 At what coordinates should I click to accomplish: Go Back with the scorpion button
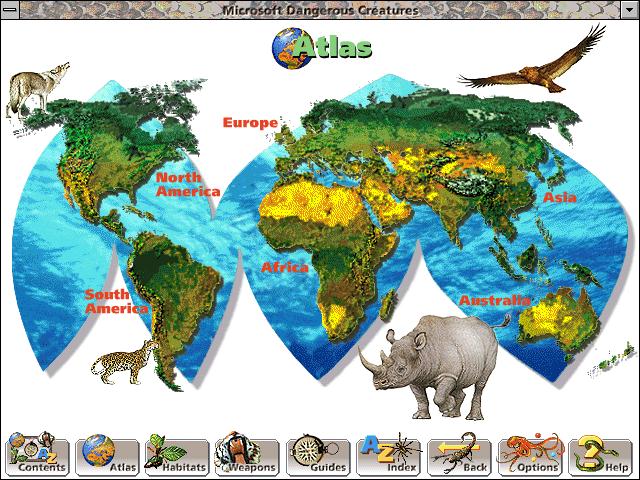459,455
